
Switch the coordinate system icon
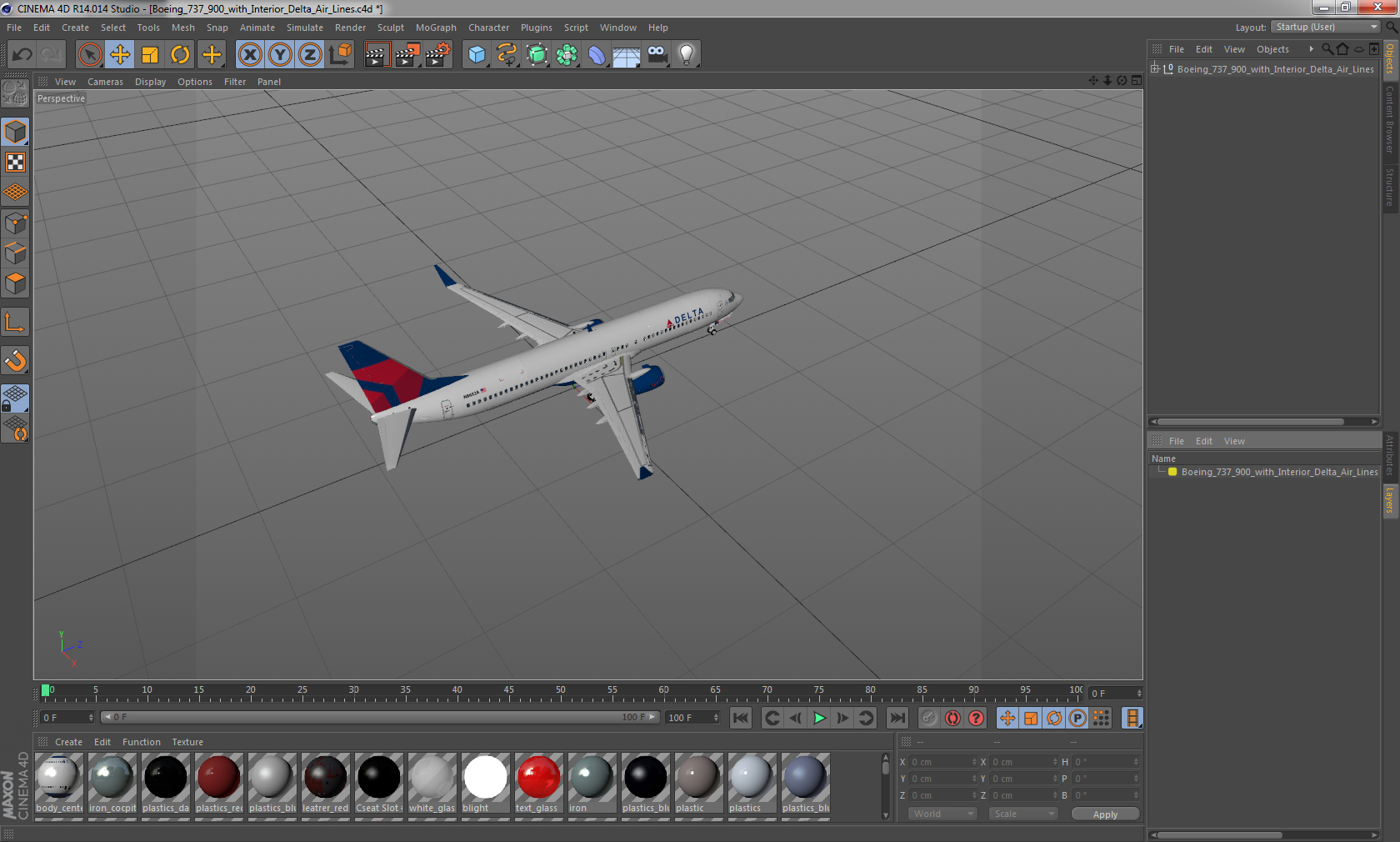coord(340,55)
